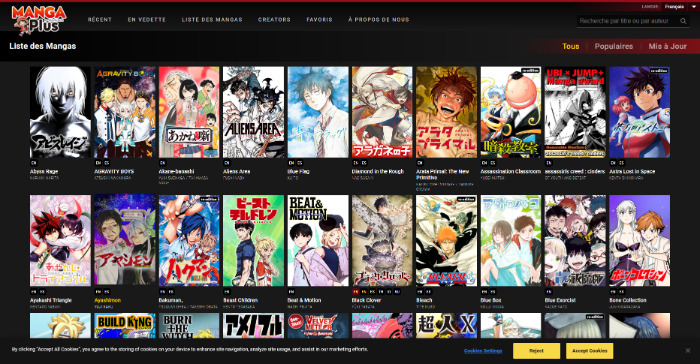Switch to the Mis à Jour tab
The height and width of the screenshot is (364, 700).
coord(667,46)
